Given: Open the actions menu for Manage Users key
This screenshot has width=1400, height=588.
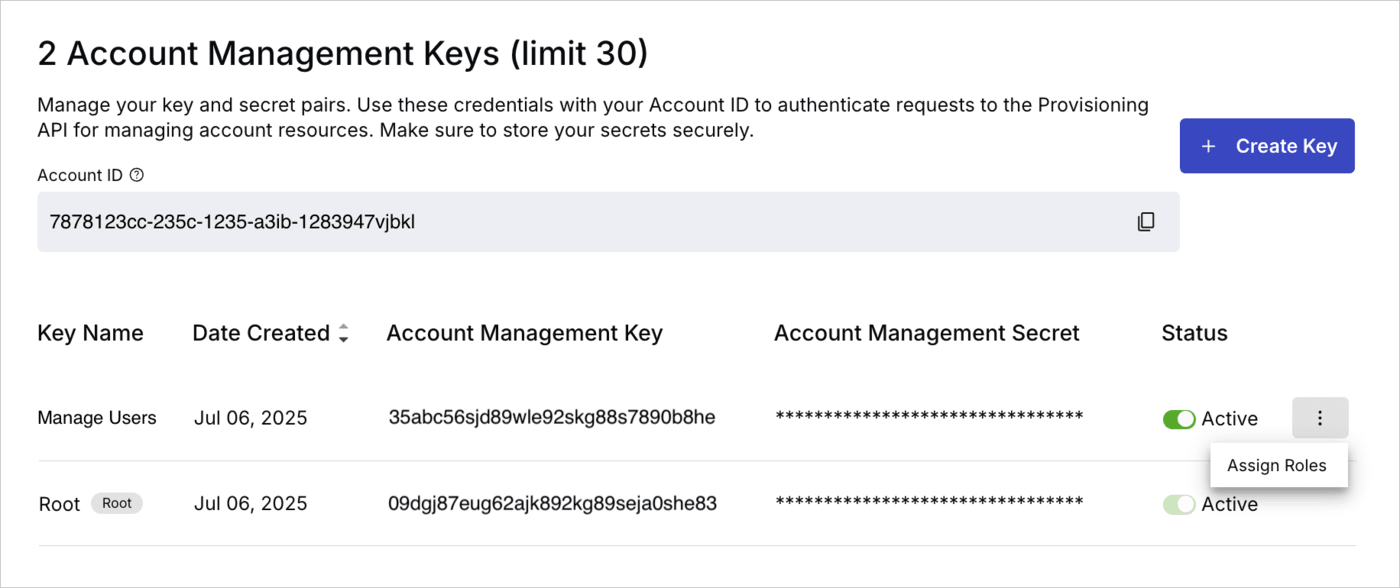Looking at the screenshot, I should [1320, 417].
